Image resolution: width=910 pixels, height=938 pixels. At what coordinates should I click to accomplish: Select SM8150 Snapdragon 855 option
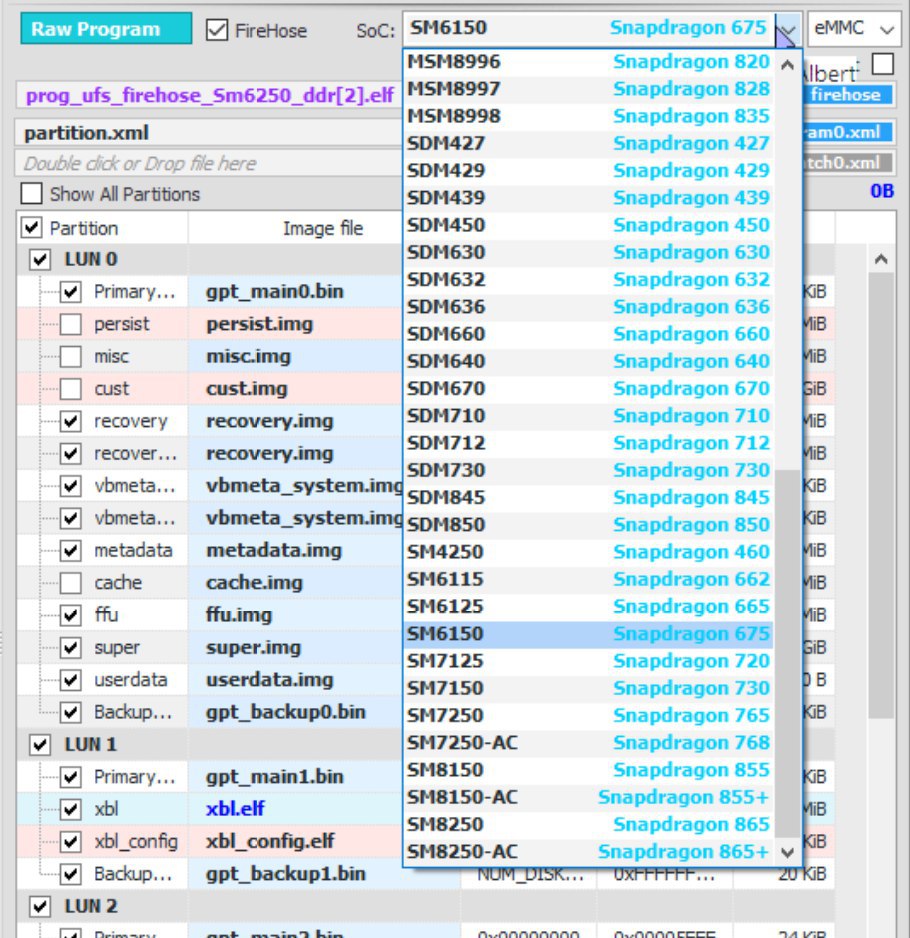(588, 770)
